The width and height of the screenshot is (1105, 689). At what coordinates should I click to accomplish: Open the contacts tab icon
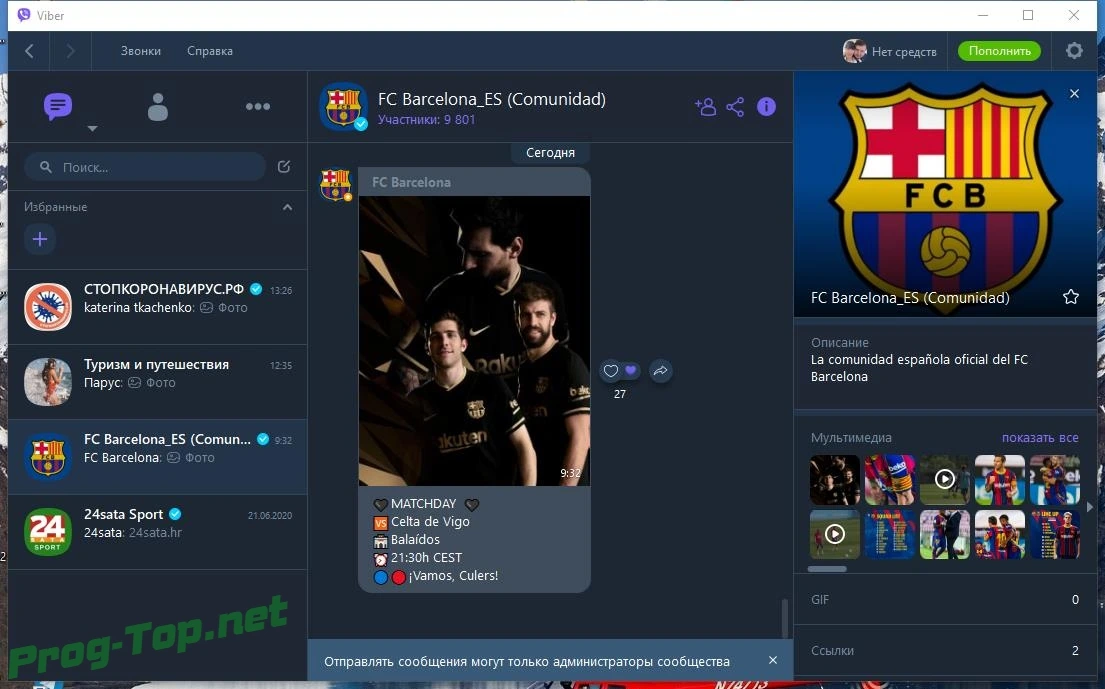pos(158,106)
